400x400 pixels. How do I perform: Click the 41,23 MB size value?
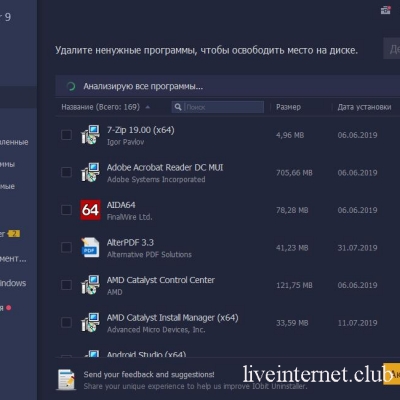[292, 248]
